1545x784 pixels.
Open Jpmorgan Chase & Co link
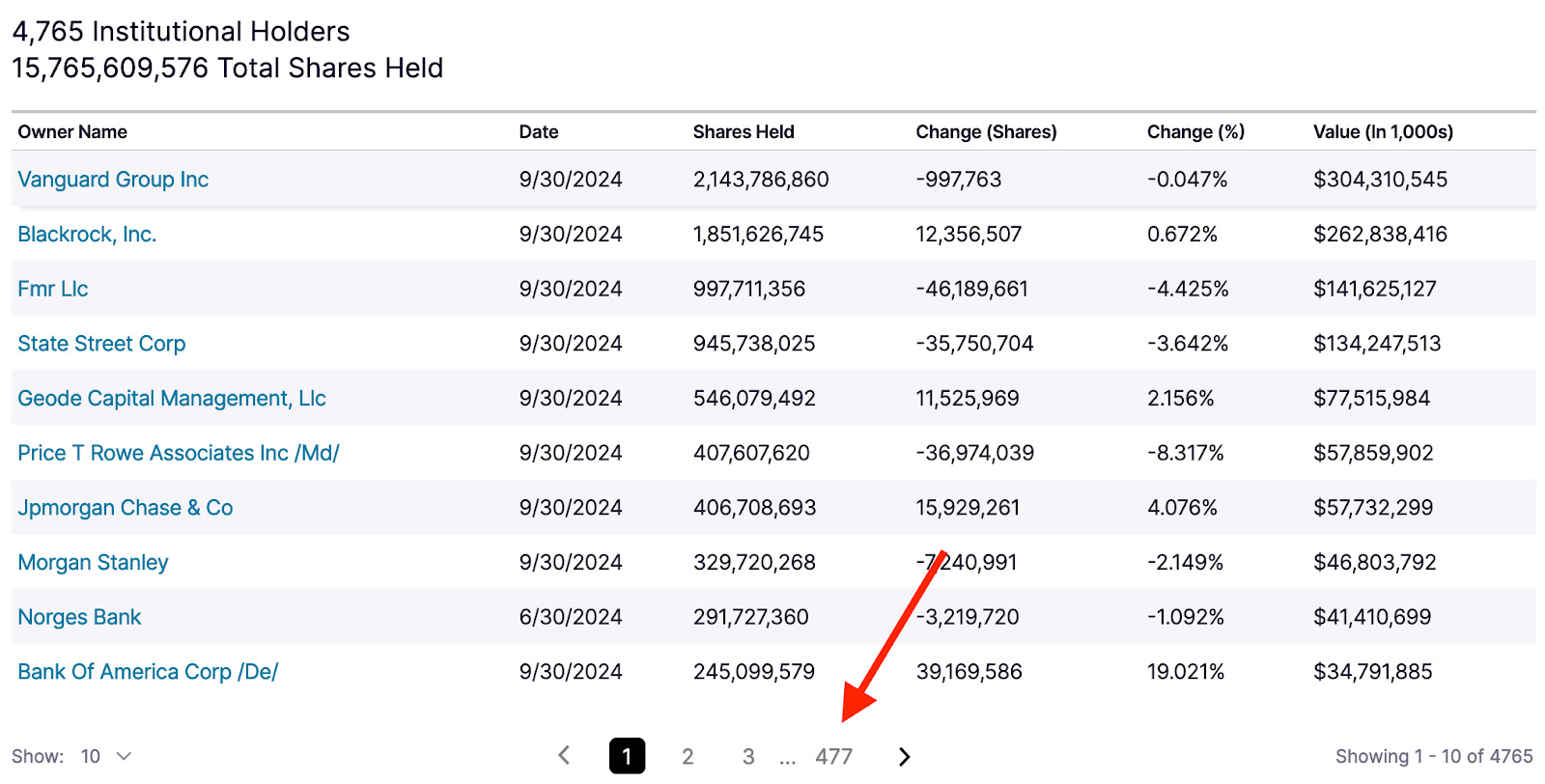[x=126, y=508]
